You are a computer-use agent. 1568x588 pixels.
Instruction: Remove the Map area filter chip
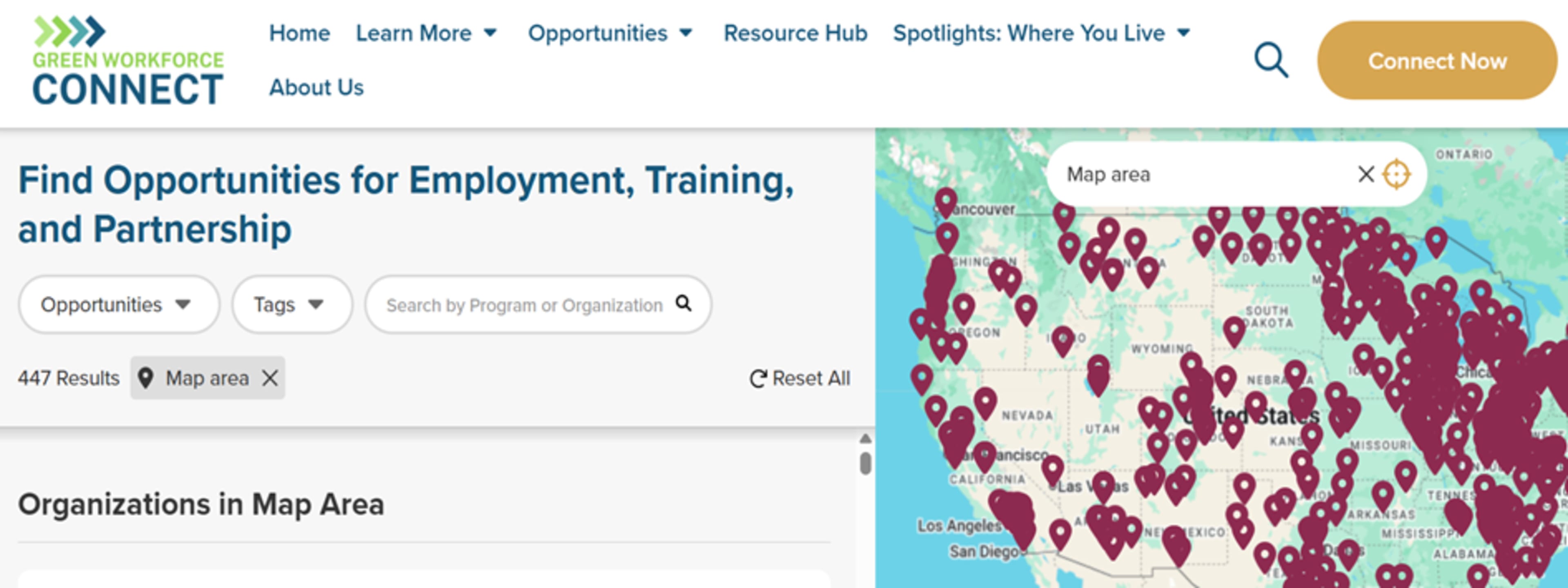pos(270,378)
